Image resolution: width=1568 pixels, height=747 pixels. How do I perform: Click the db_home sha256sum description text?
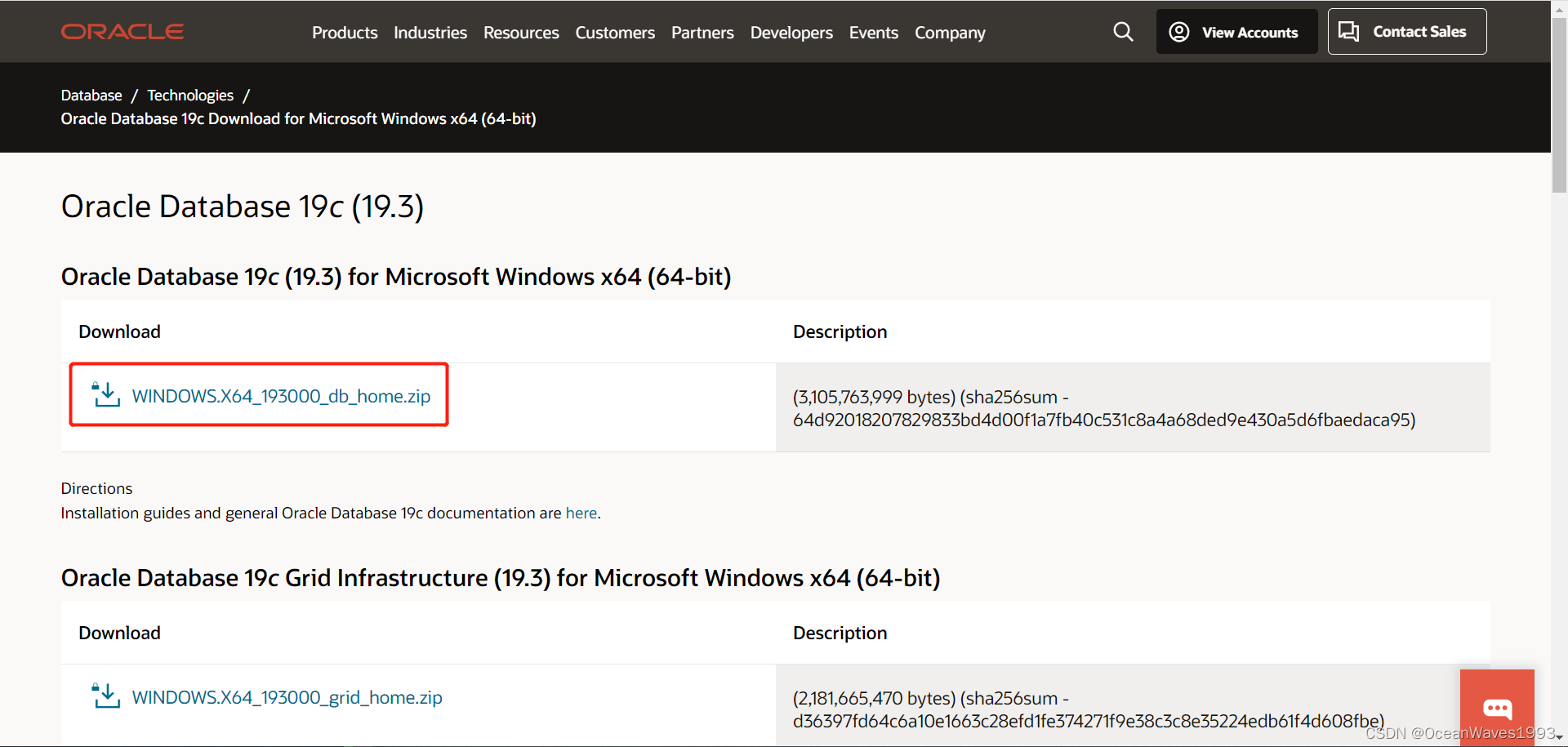click(1104, 408)
